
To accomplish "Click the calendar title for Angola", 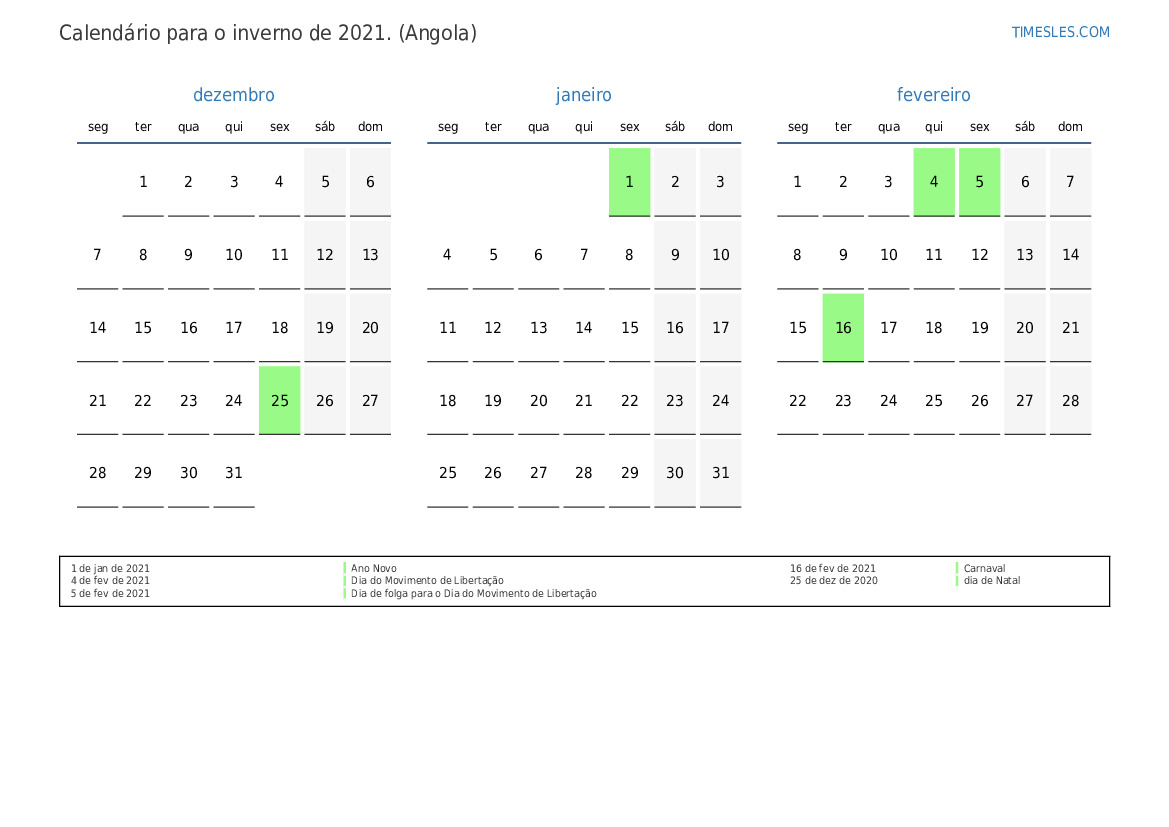I will coord(268,33).
